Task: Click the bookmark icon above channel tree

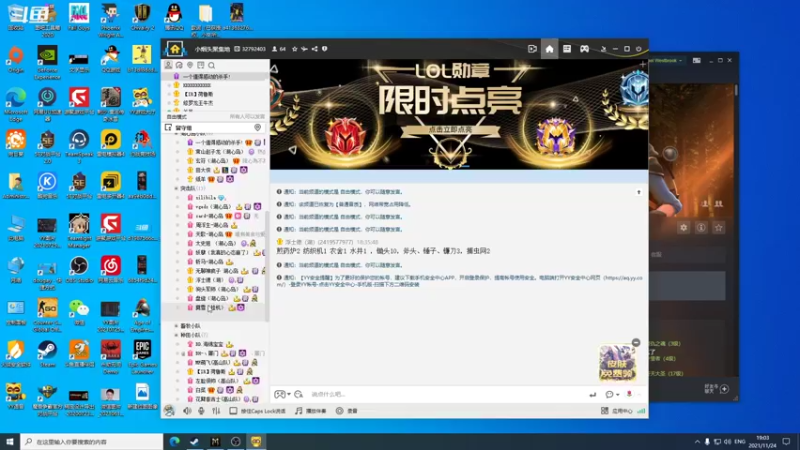Action: pos(201,65)
